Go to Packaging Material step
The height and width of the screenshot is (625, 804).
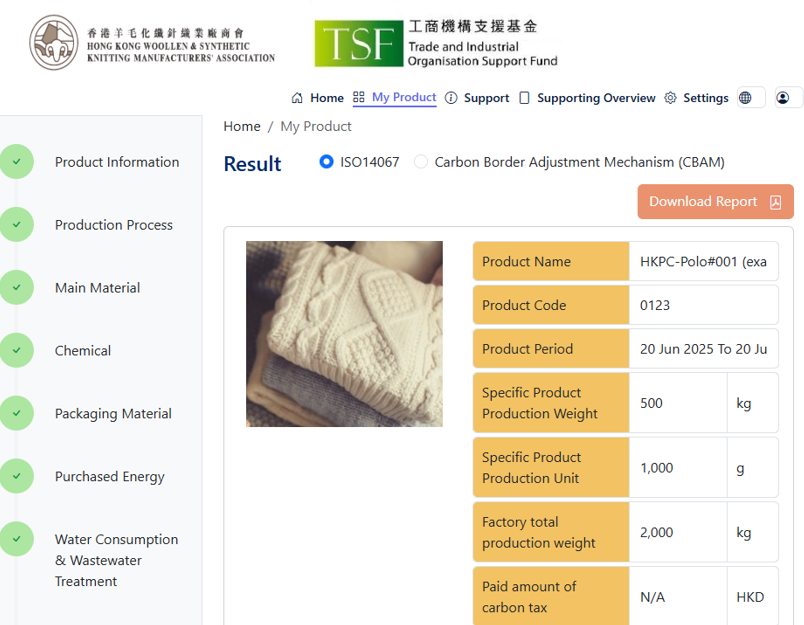(x=113, y=414)
